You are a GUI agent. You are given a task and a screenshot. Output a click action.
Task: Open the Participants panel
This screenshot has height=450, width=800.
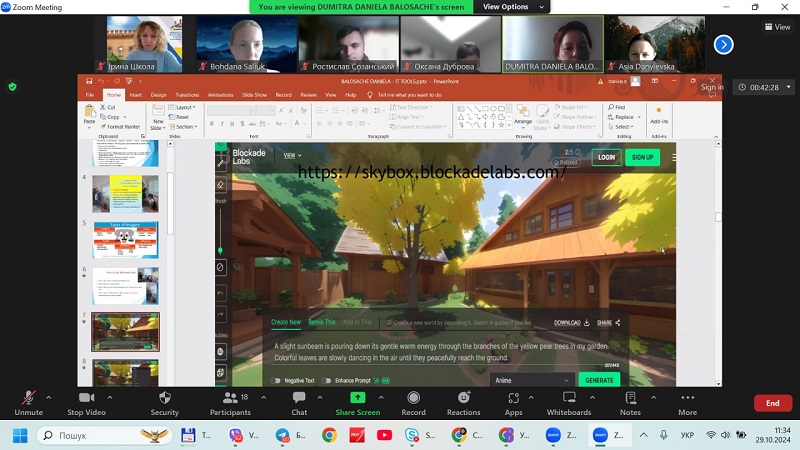pos(230,403)
